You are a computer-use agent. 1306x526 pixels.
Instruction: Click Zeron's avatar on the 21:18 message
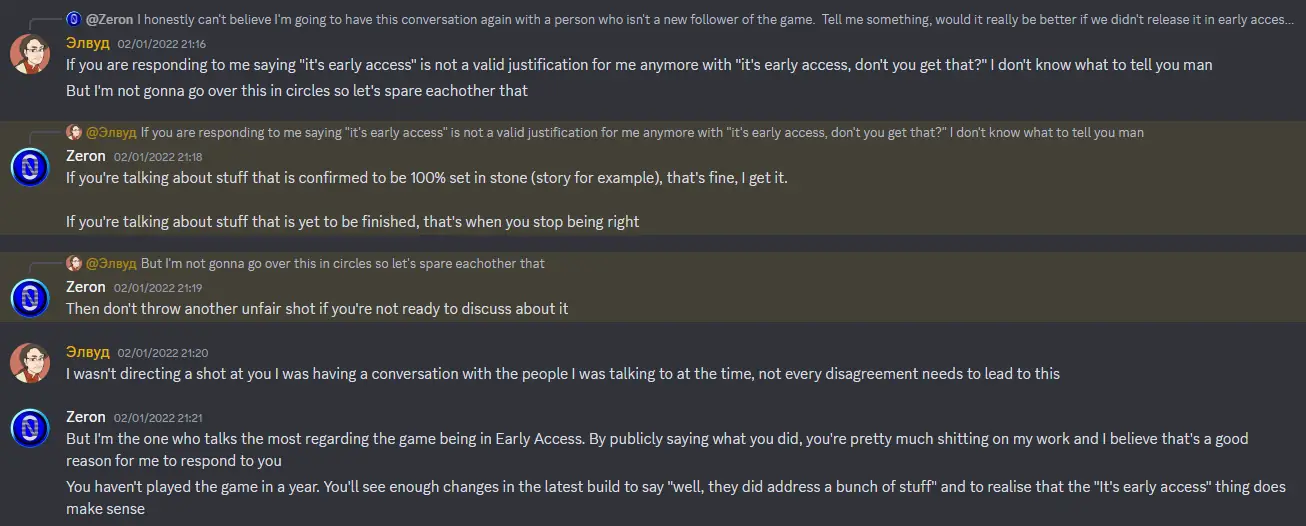coord(30,166)
